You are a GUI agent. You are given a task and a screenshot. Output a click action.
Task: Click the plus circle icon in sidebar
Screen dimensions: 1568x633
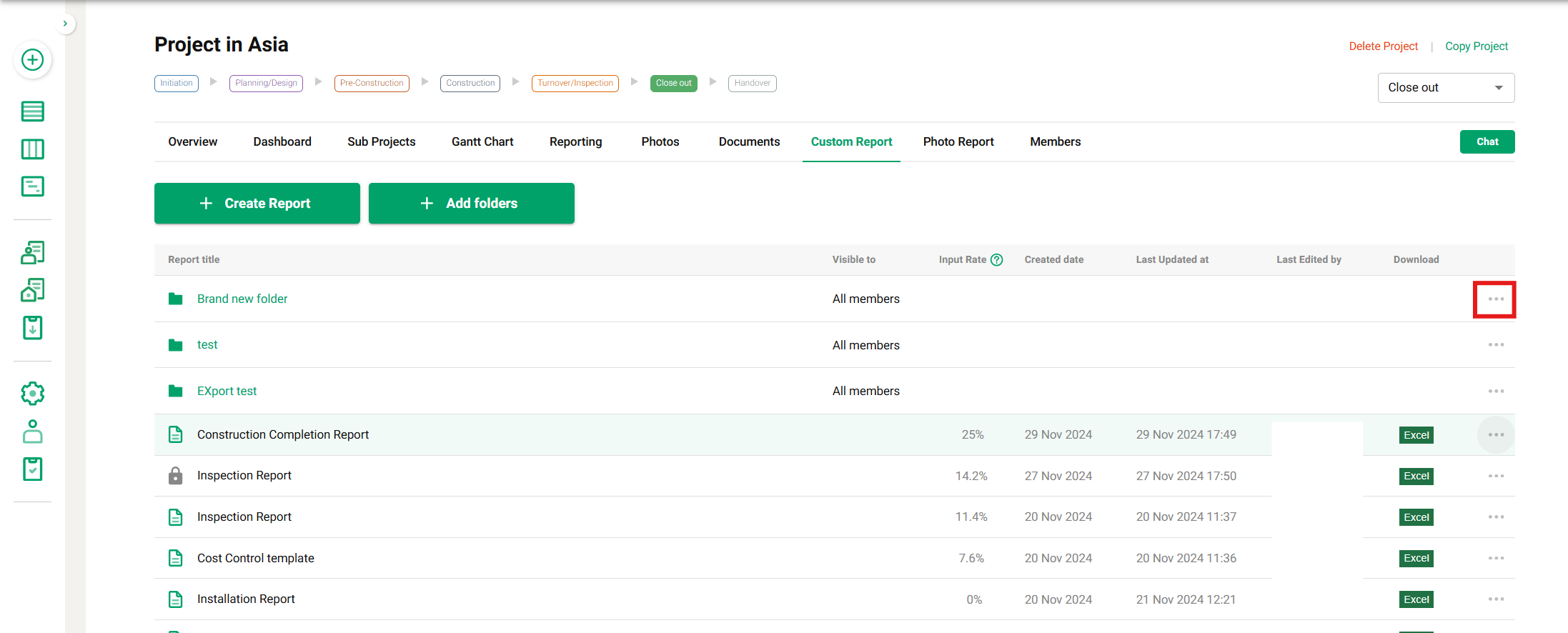pyautogui.click(x=33, y=60)
